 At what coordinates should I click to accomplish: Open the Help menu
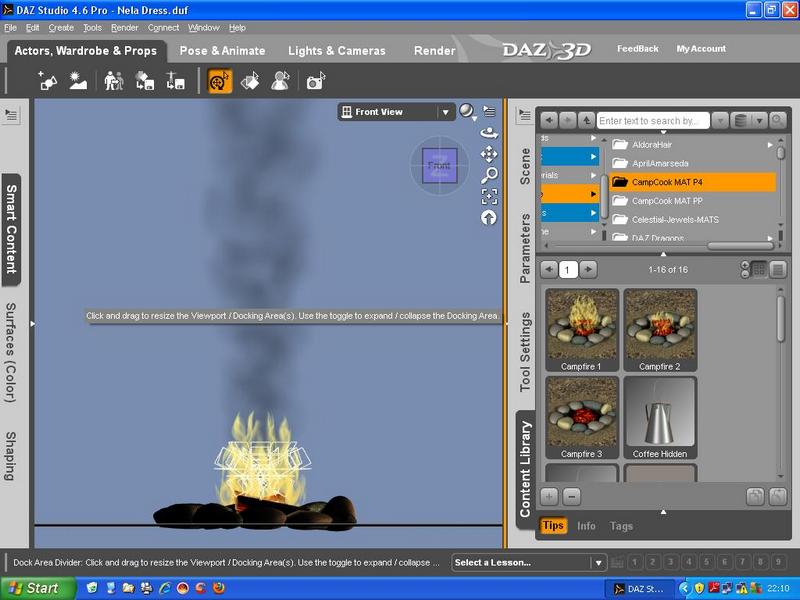click(237, 28)
